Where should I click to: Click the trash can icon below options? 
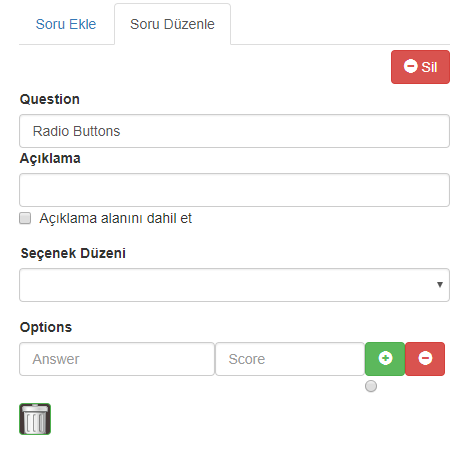35,419
